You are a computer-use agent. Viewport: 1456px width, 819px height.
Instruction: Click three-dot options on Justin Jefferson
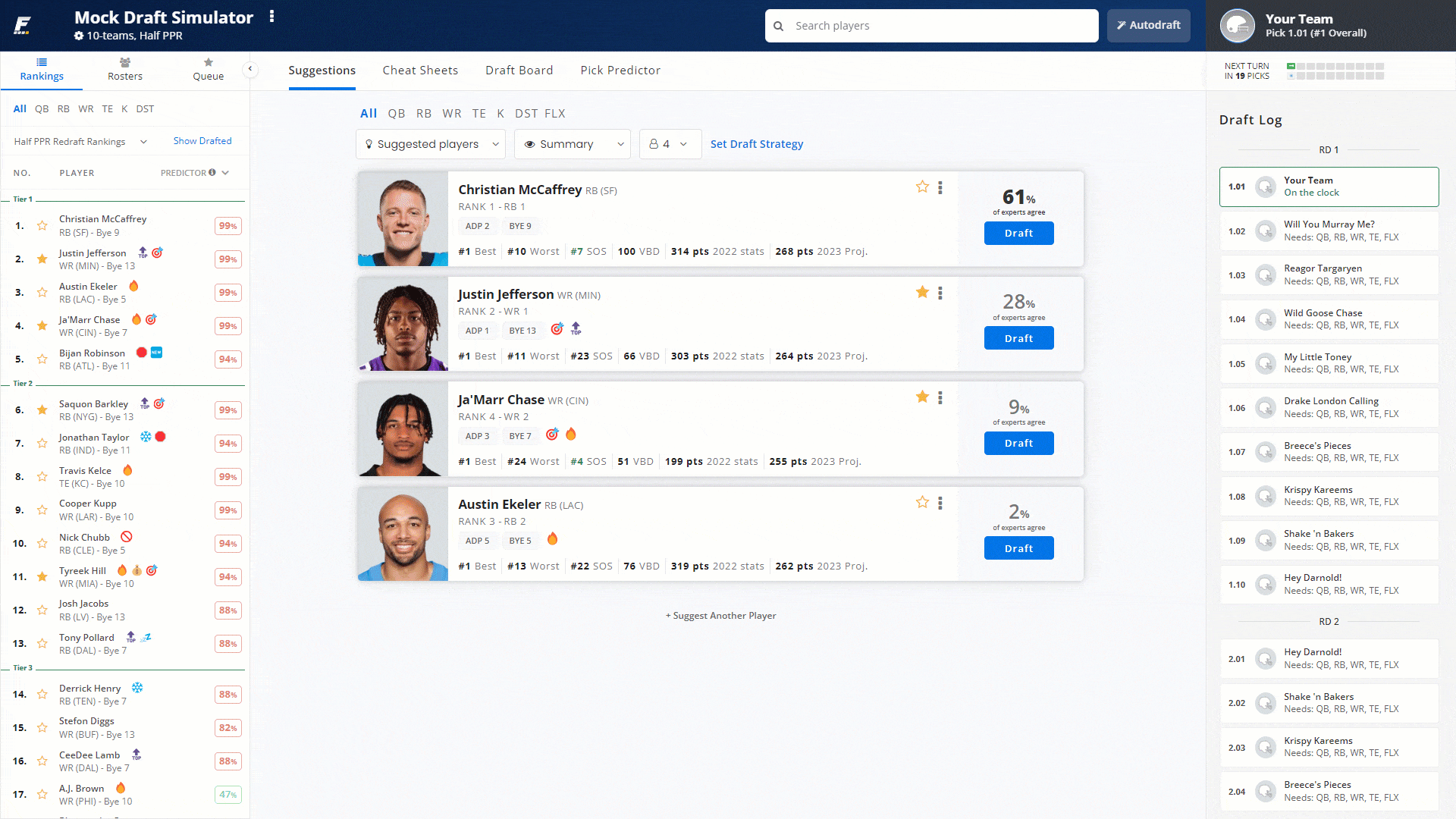940,293
